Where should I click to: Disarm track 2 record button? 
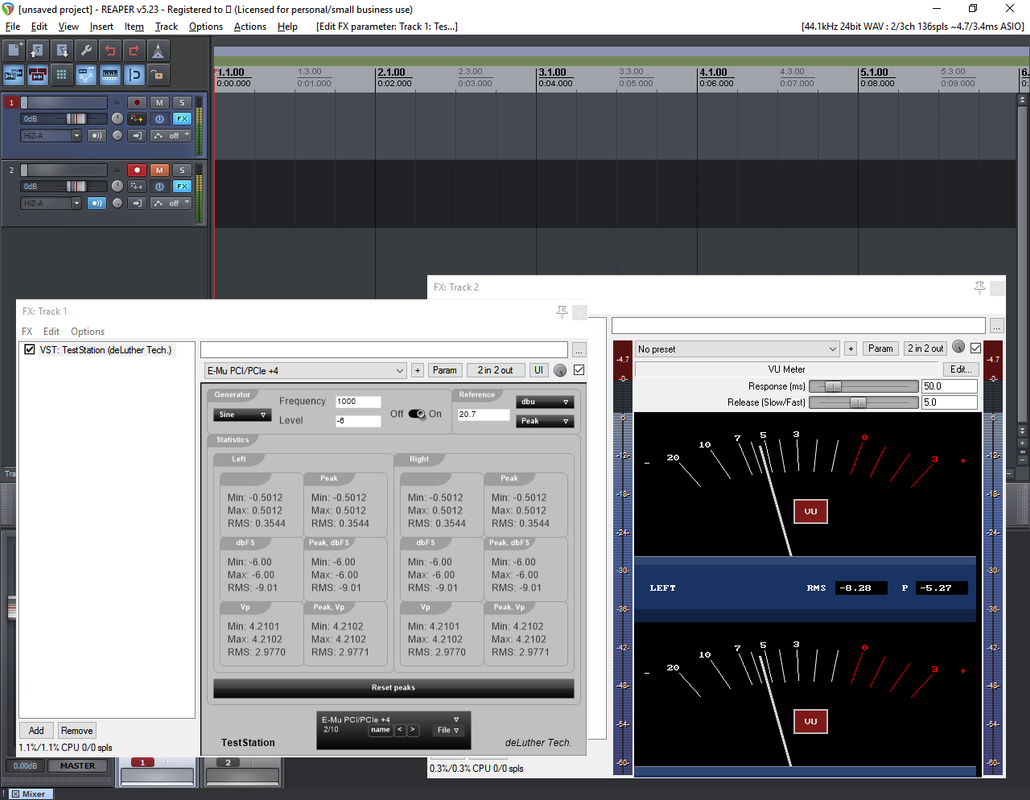pyautogui.click(x=137, y=170)
